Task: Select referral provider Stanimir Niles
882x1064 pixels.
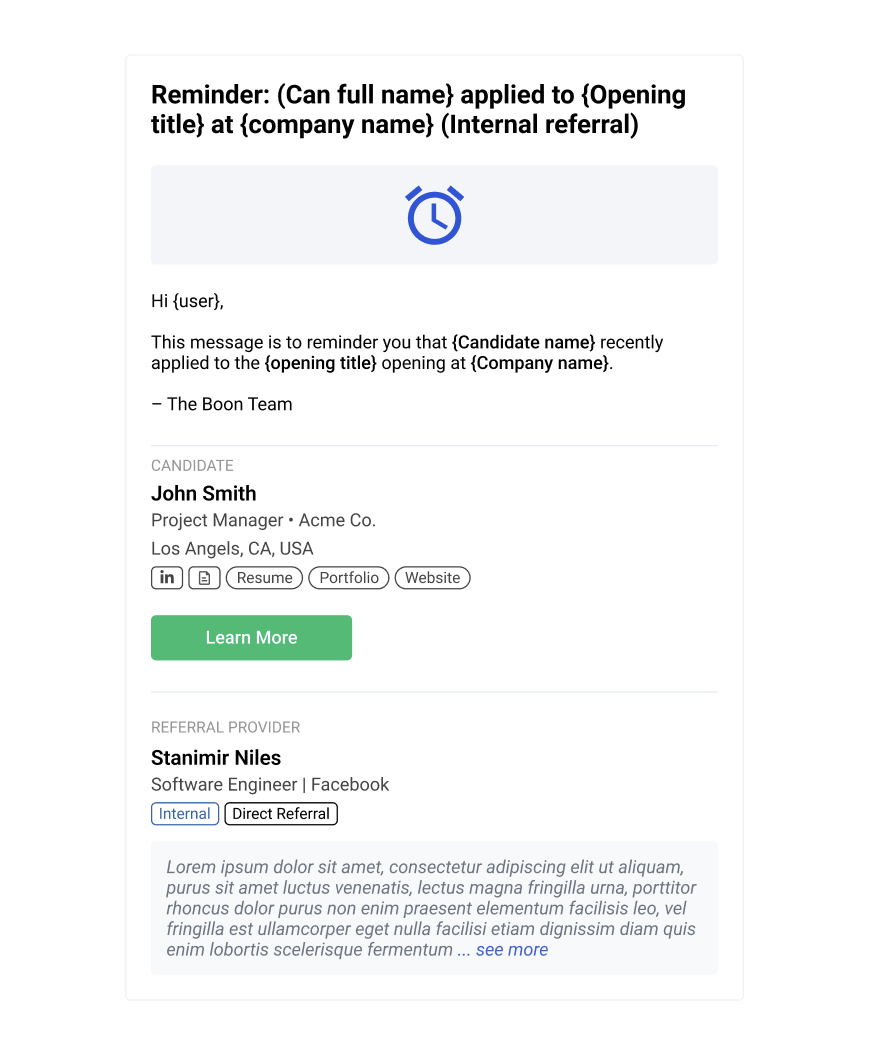Action: pos(216,757)
